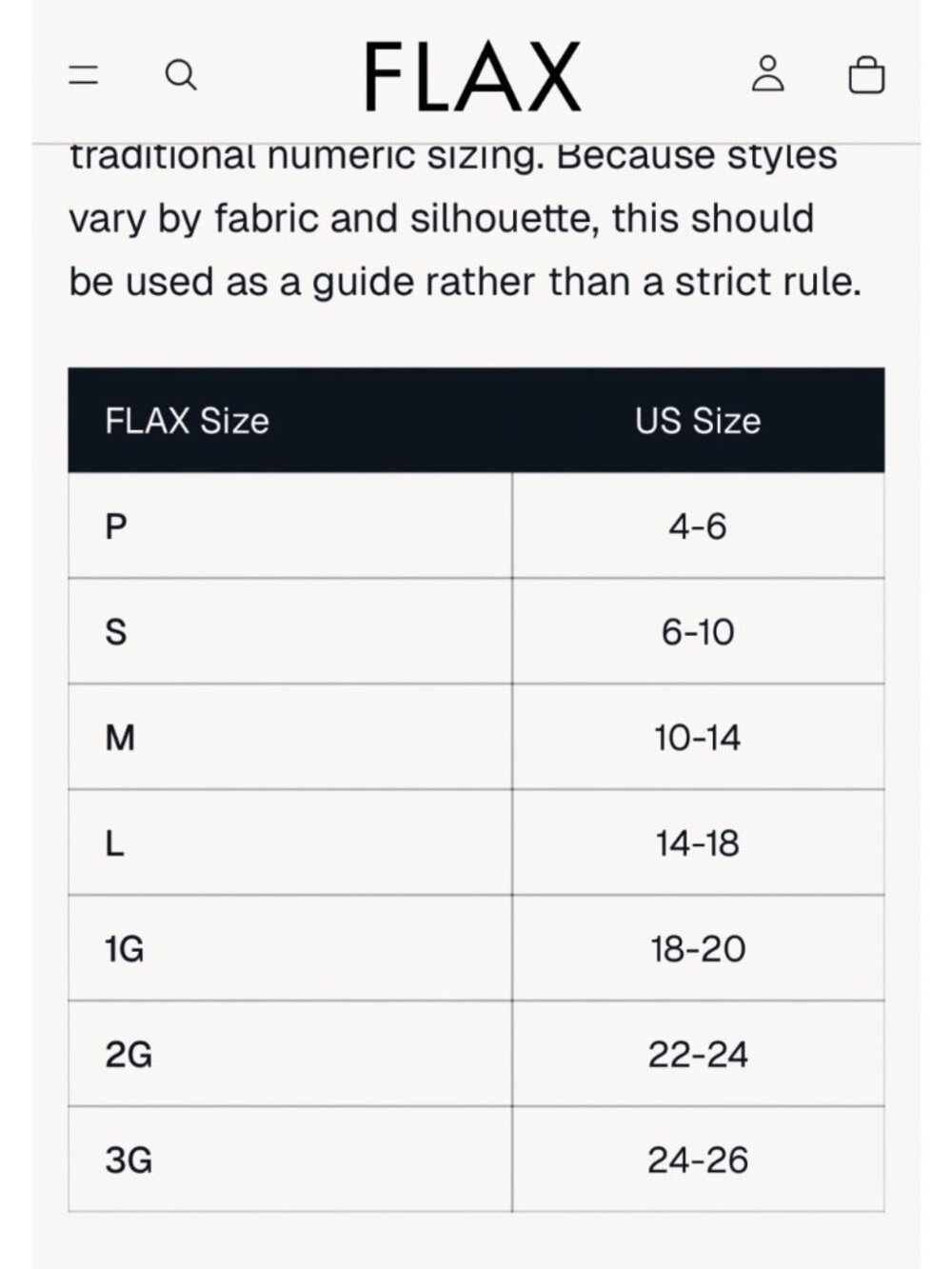Click the M size row label
This screenshot has width=952, height=1269.
coord(120,737)
